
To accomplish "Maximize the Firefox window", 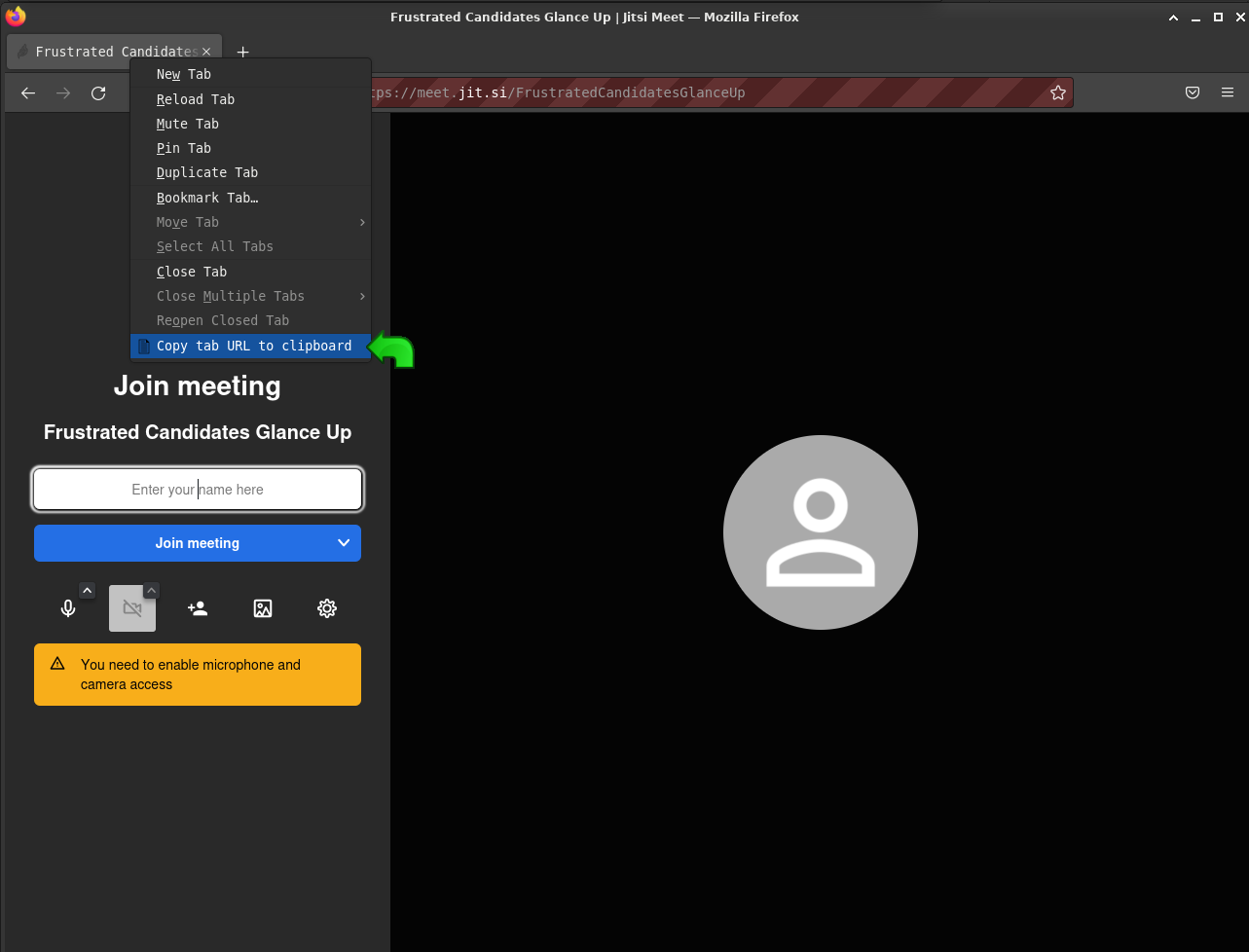I will click(x=1218, y=17).
